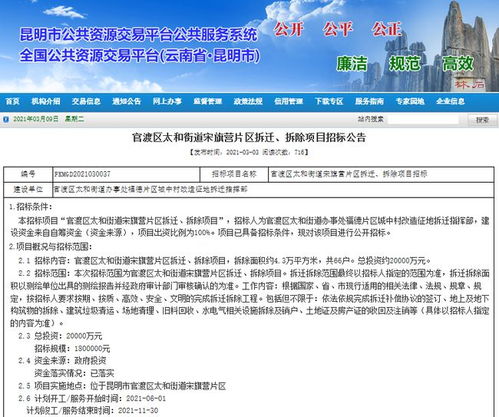Click the green 高效 slogan in banner

[458, 63]
